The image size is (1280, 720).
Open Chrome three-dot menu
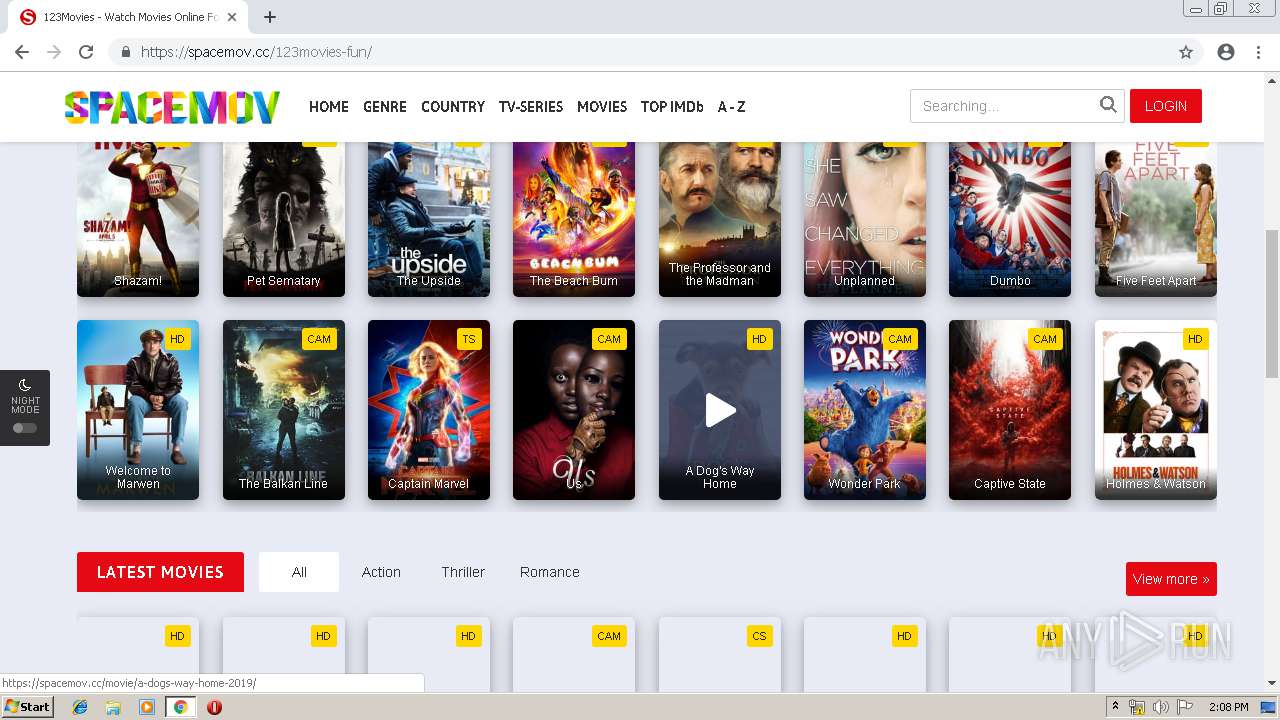coord(1258,52)
